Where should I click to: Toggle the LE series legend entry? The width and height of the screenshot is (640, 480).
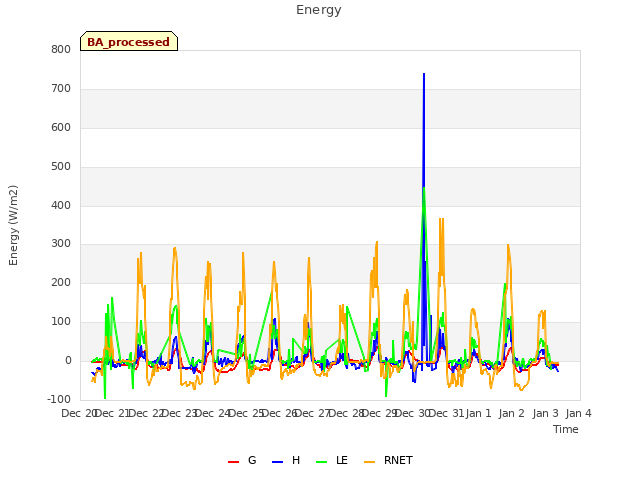click(332, 461)
